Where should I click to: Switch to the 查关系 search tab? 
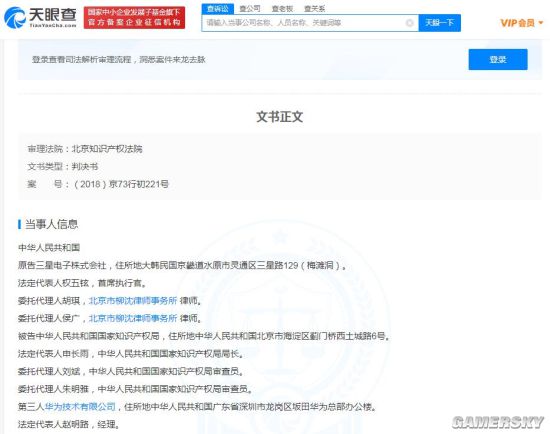pos(315,9)
